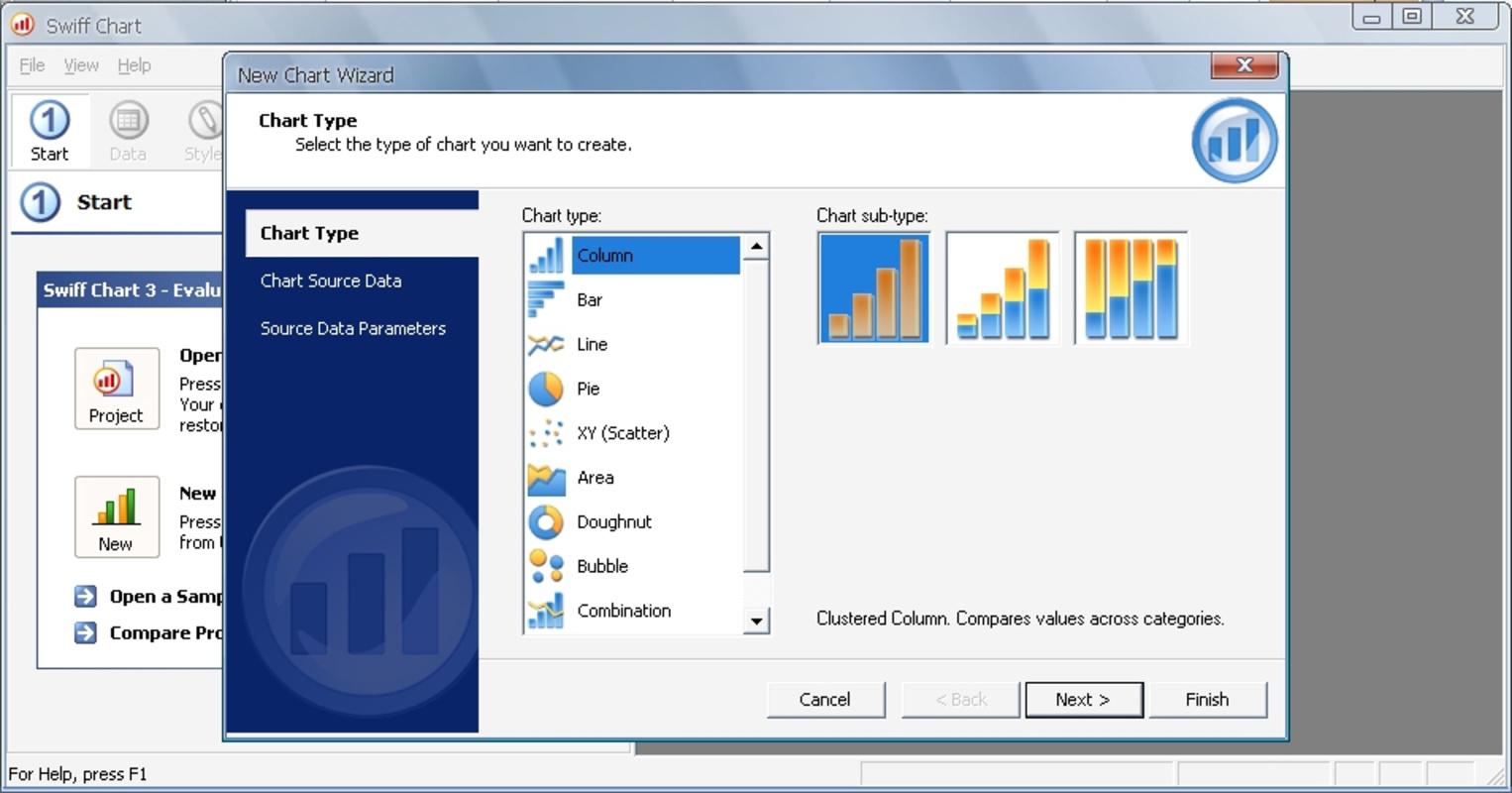The height and width of the screenshot is (793, 1512).
Task: Select the Stacked Column sub-type thumbnail
Action: pos(1003,288)
